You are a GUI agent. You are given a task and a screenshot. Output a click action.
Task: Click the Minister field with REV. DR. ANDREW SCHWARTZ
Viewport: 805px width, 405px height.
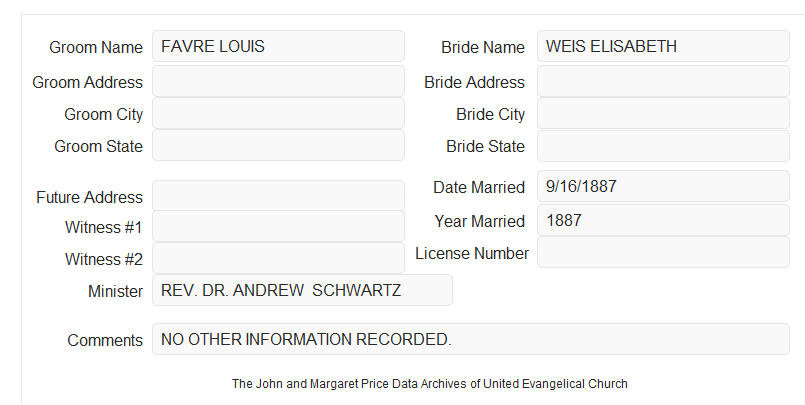[x=302, y=290]
